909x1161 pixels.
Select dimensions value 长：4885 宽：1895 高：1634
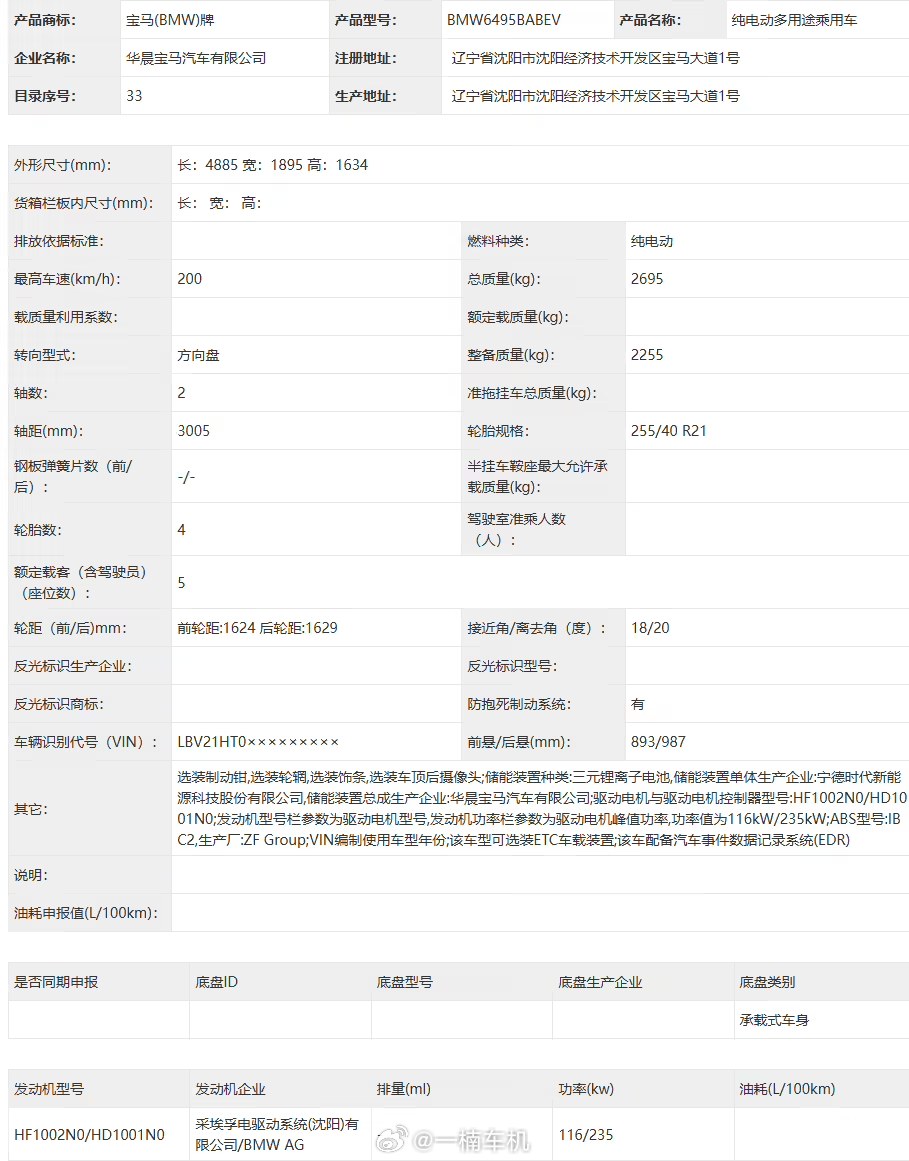click(x=272, y=164)
